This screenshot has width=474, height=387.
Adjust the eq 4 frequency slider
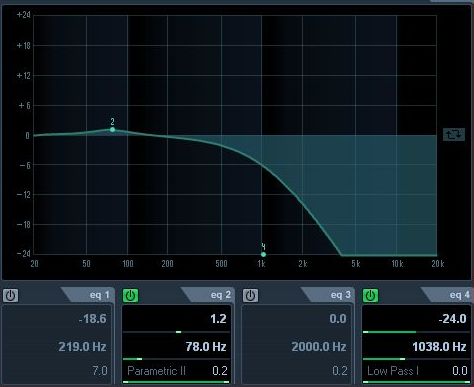416,359
